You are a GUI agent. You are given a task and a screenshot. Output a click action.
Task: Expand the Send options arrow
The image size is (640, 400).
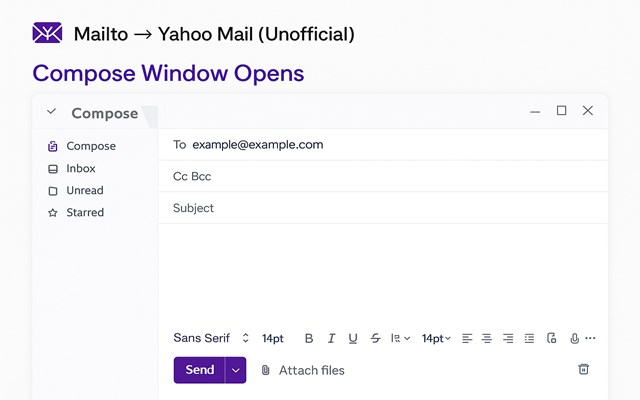pyautogui.click(x=236, y=370)
